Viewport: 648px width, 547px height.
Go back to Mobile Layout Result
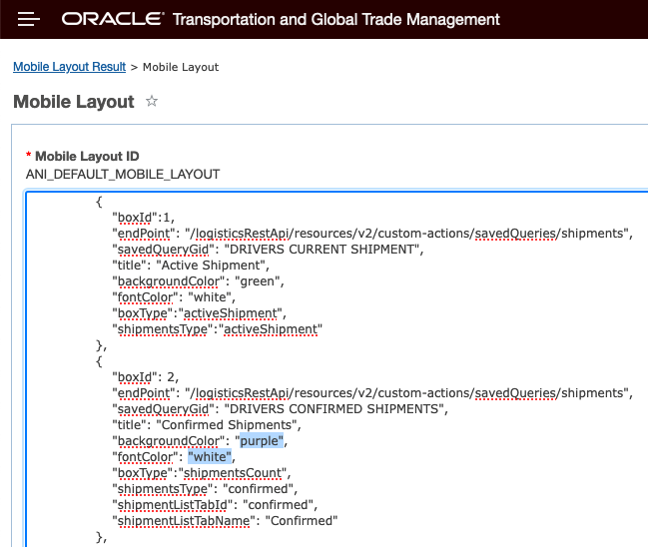(x=69, y=67)
